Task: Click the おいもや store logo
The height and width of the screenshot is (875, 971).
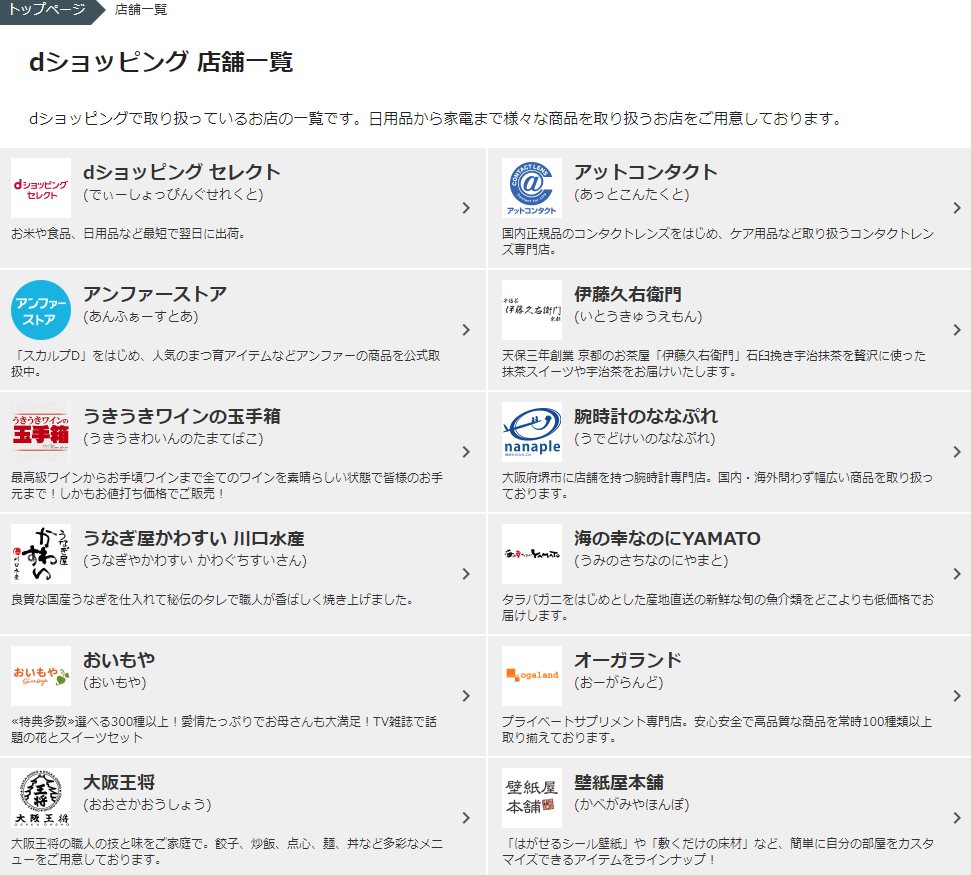Action: pyautogui.click(x=41, y=676)
